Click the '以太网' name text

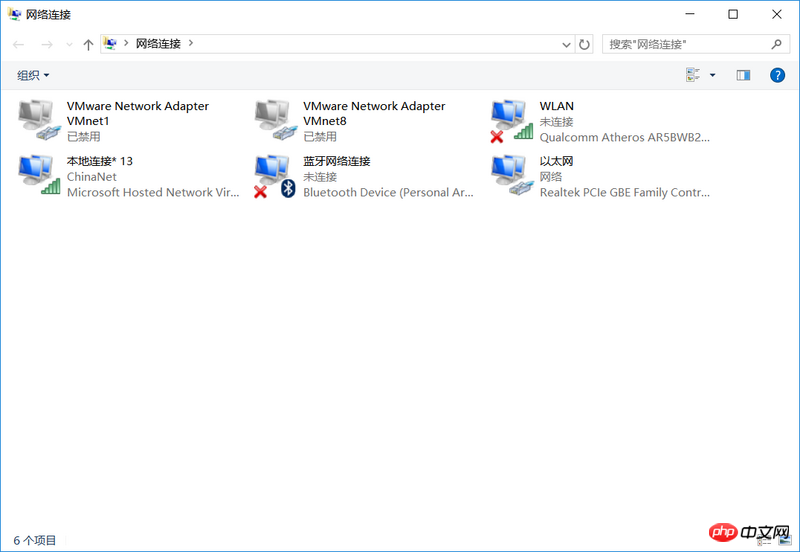pos(557,161)
